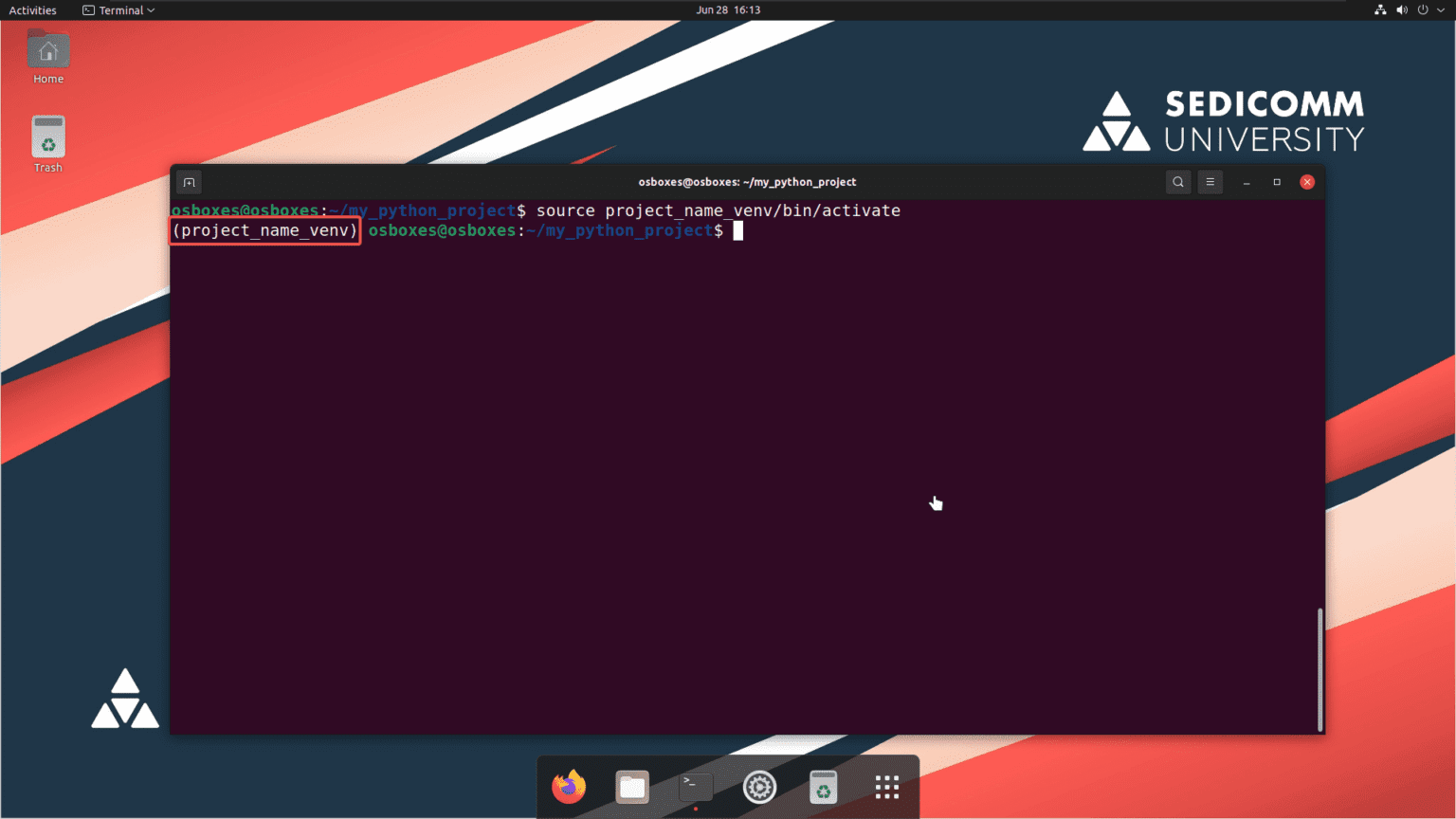
Task: Minimize the terminal window
Action: (x=1247, y=182)
